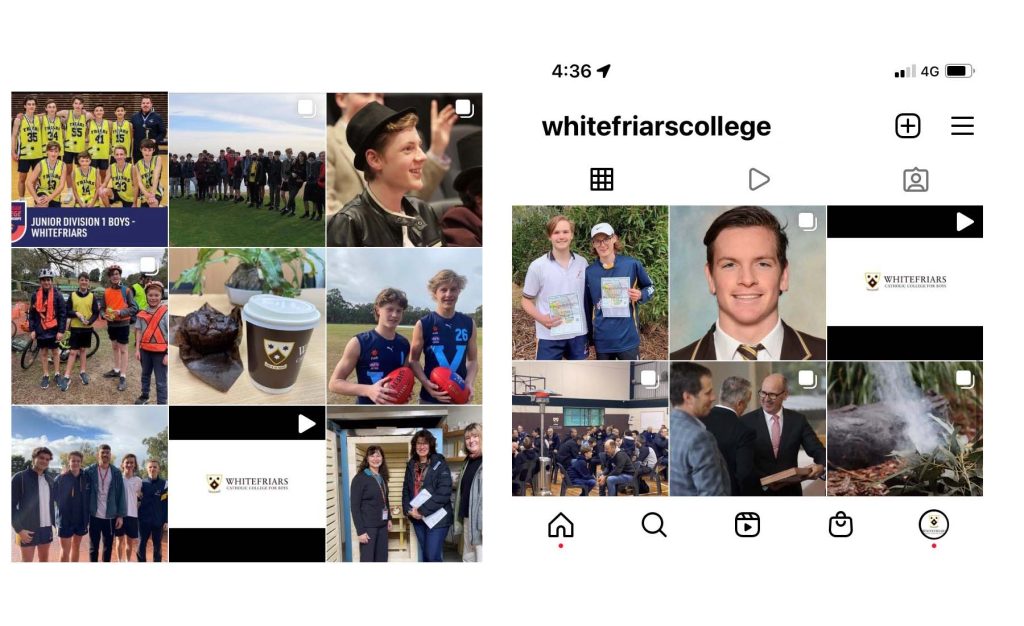Switch to the video play tab
This screenshot has height=626, width=1024.
pyautogui.click(x=758, y=179)
